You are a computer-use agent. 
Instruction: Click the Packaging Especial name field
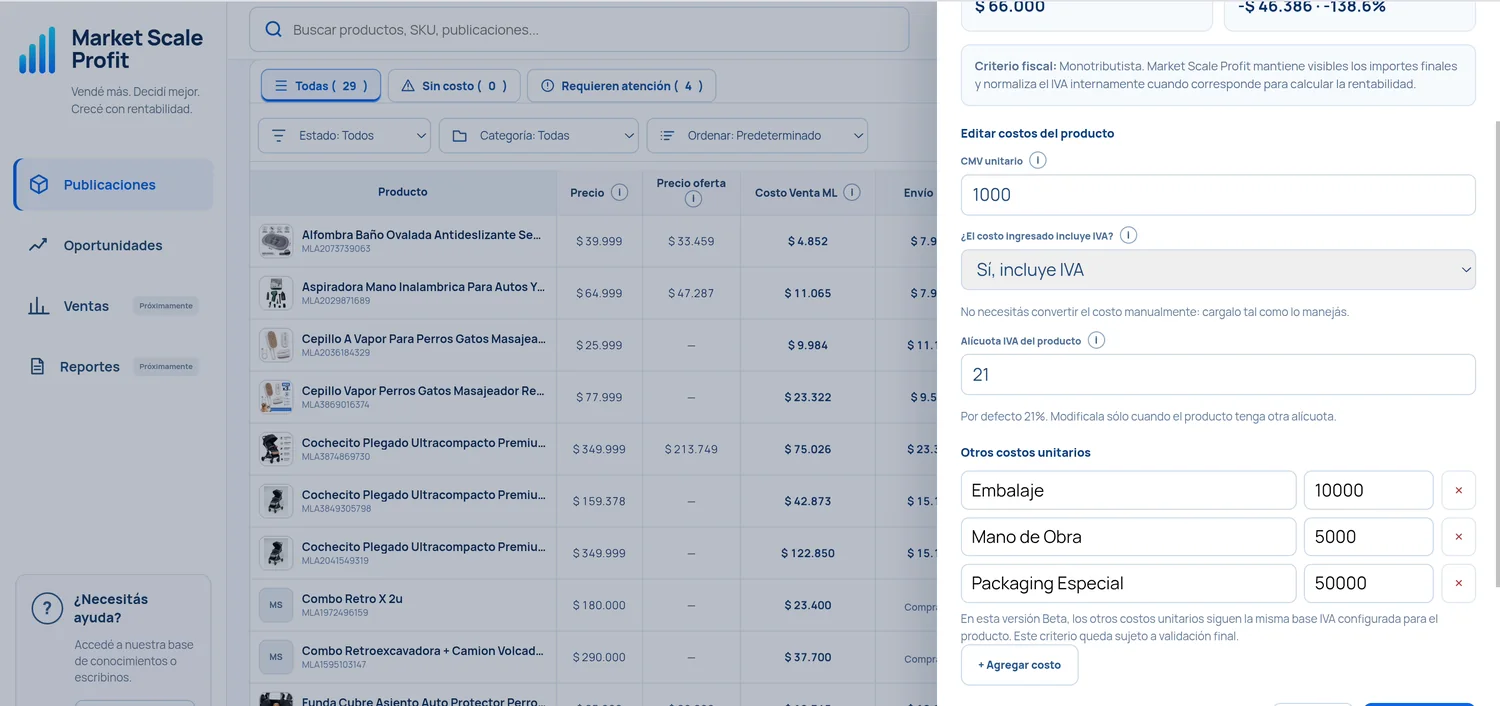click(1128, 583)
